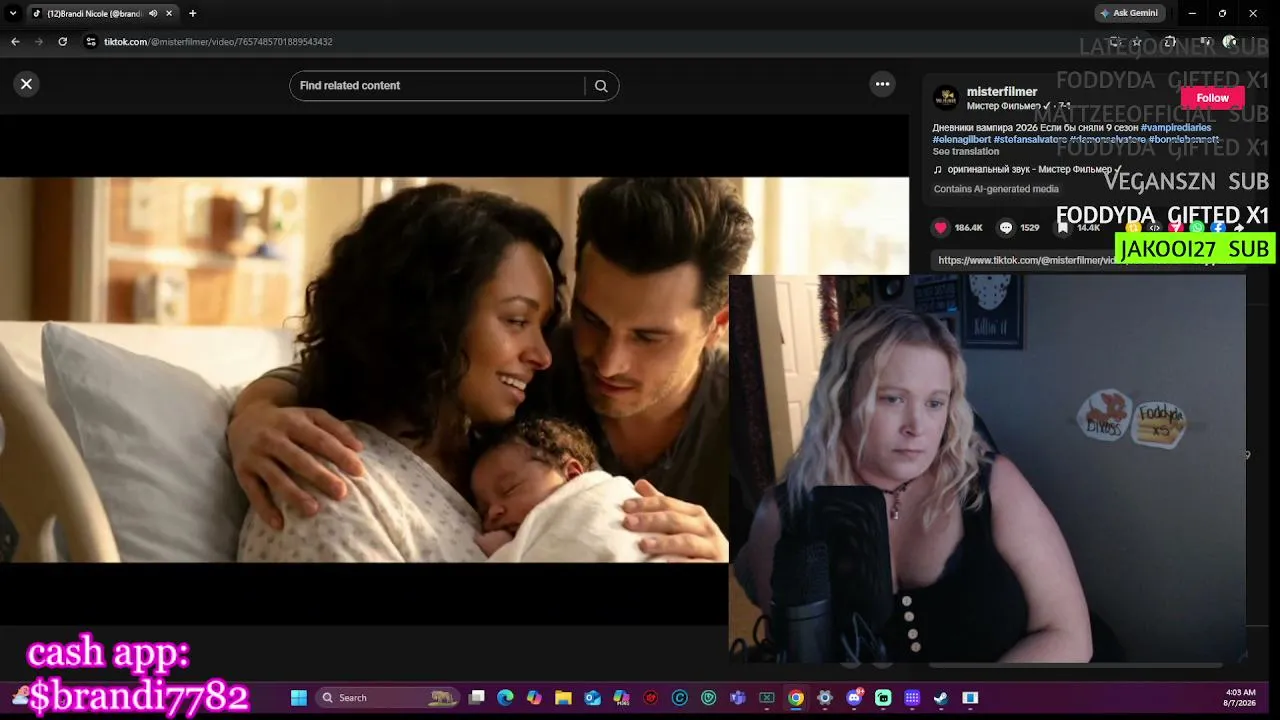Click the embed code icon
The width and height of the screenshot is (1280, 720).
[1155, 228]
